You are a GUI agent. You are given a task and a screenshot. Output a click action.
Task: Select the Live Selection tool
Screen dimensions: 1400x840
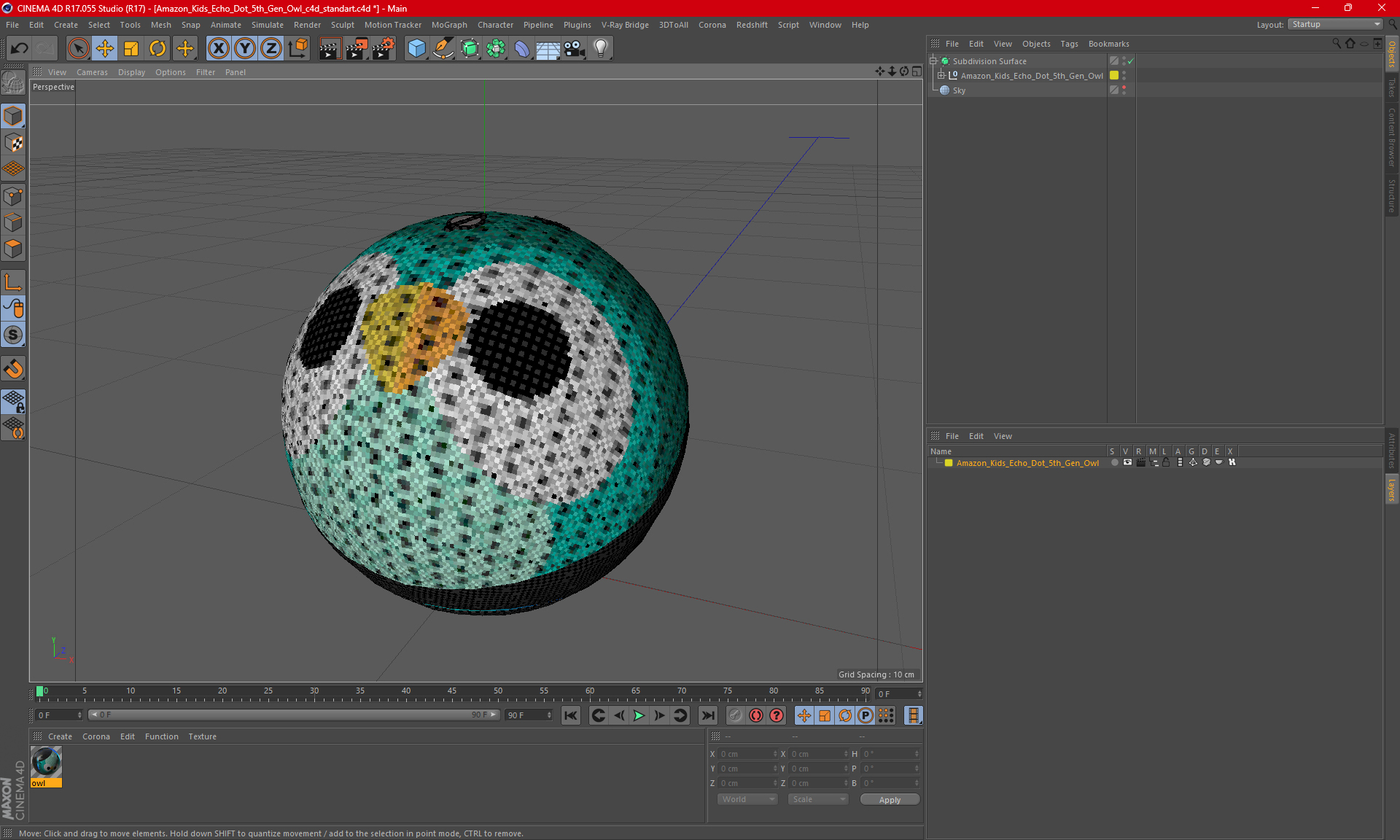(78, 49)
